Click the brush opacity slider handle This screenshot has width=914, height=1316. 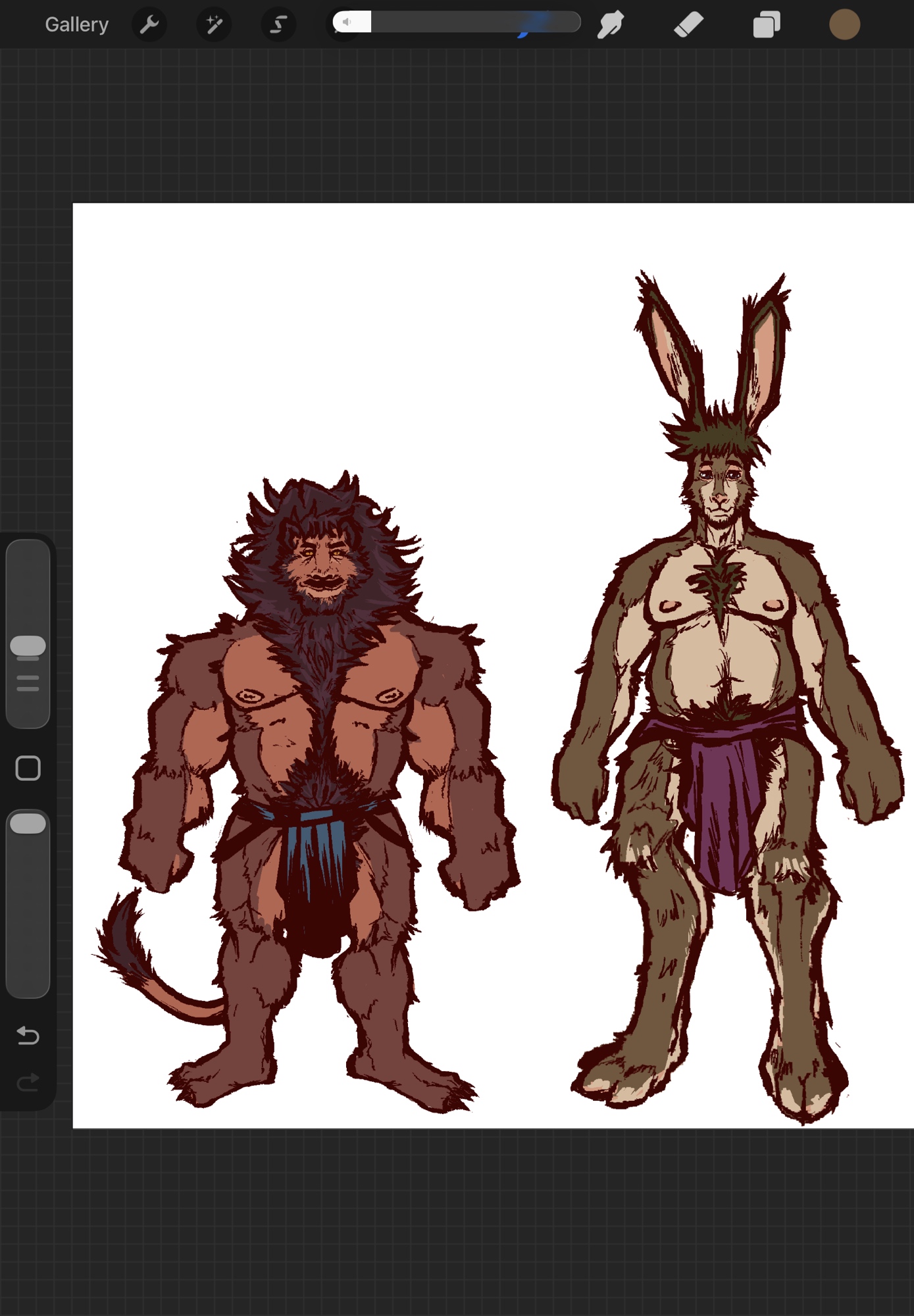pos(28,824)
